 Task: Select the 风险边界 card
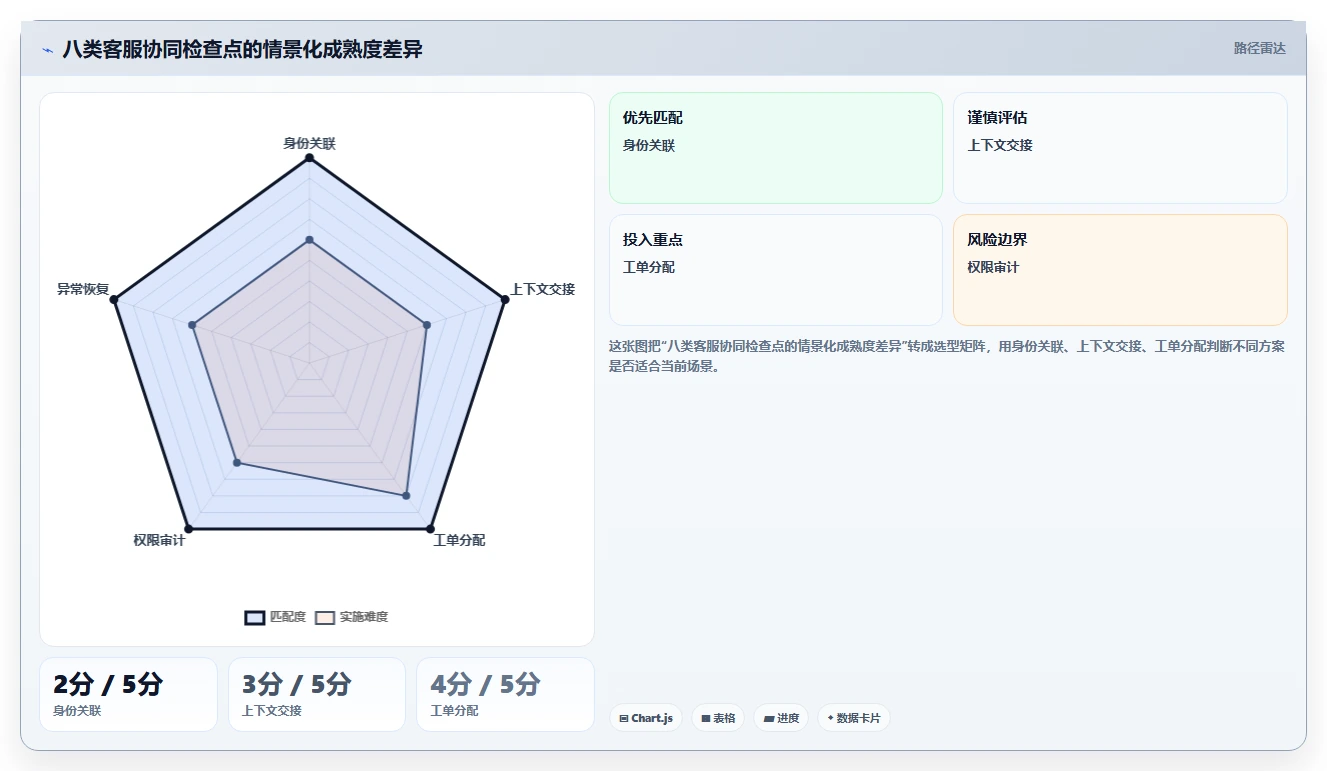click(1120, 270)
